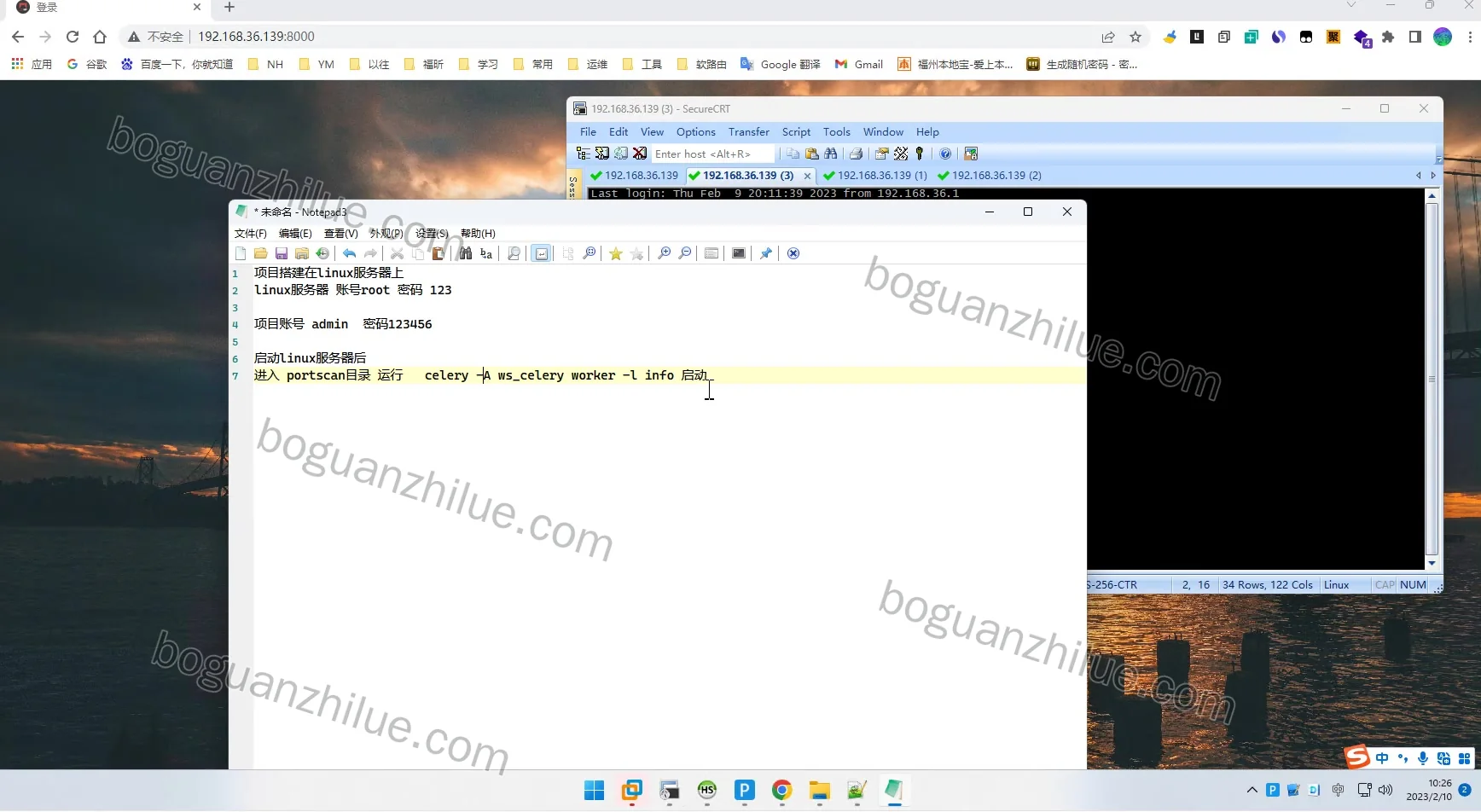Open the 设置(S) menu in Notepad3
This screenshot has height=812, width=1481.
pos(432,234)
